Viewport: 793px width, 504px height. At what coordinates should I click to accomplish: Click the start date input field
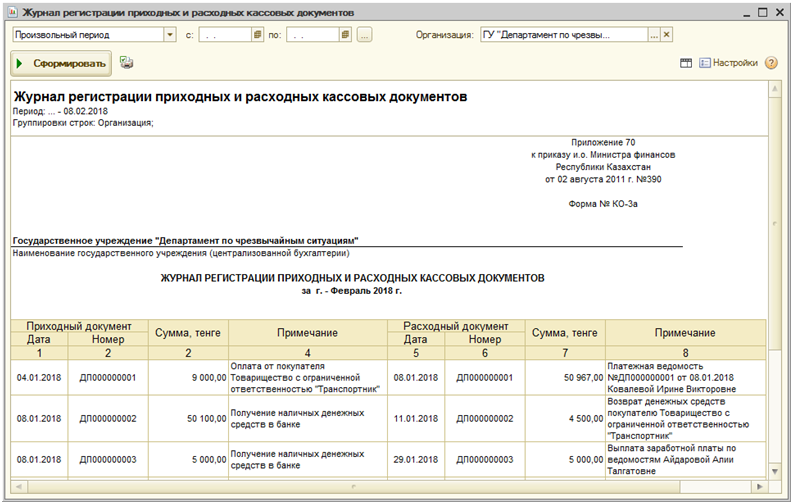224,34
